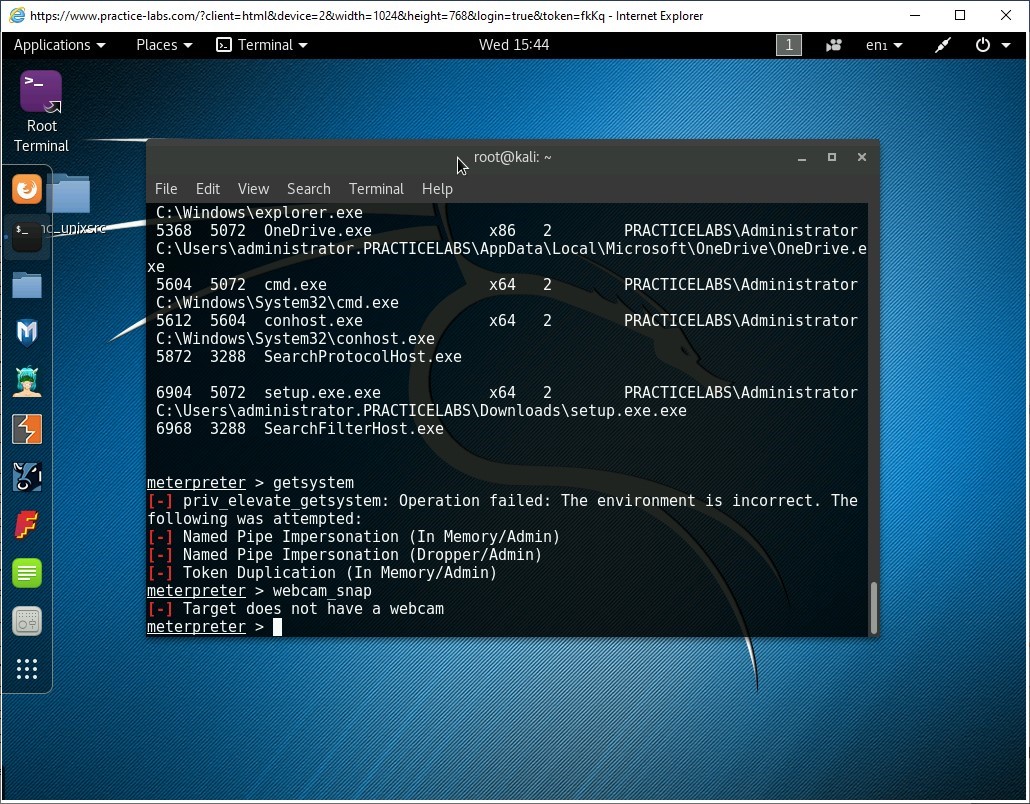Click the 'cmd.exe' process name
1030x804 pixels.
(296, 285)
